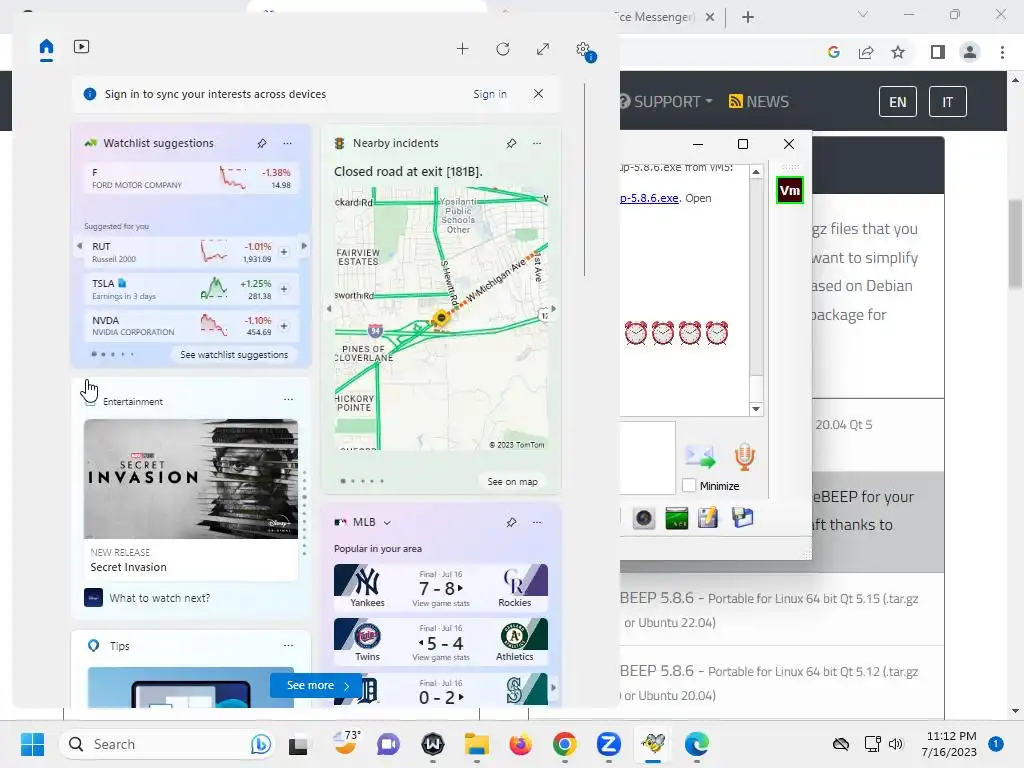This screenshot has width=1024, height=768.
Task: Open Ford Motor Company stock row
Action: 191,178
